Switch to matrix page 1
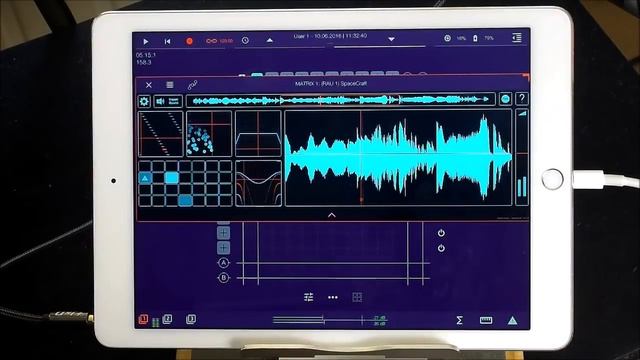Image resolution: width=640 pixels, height=360 pixels. coord(143,319)
